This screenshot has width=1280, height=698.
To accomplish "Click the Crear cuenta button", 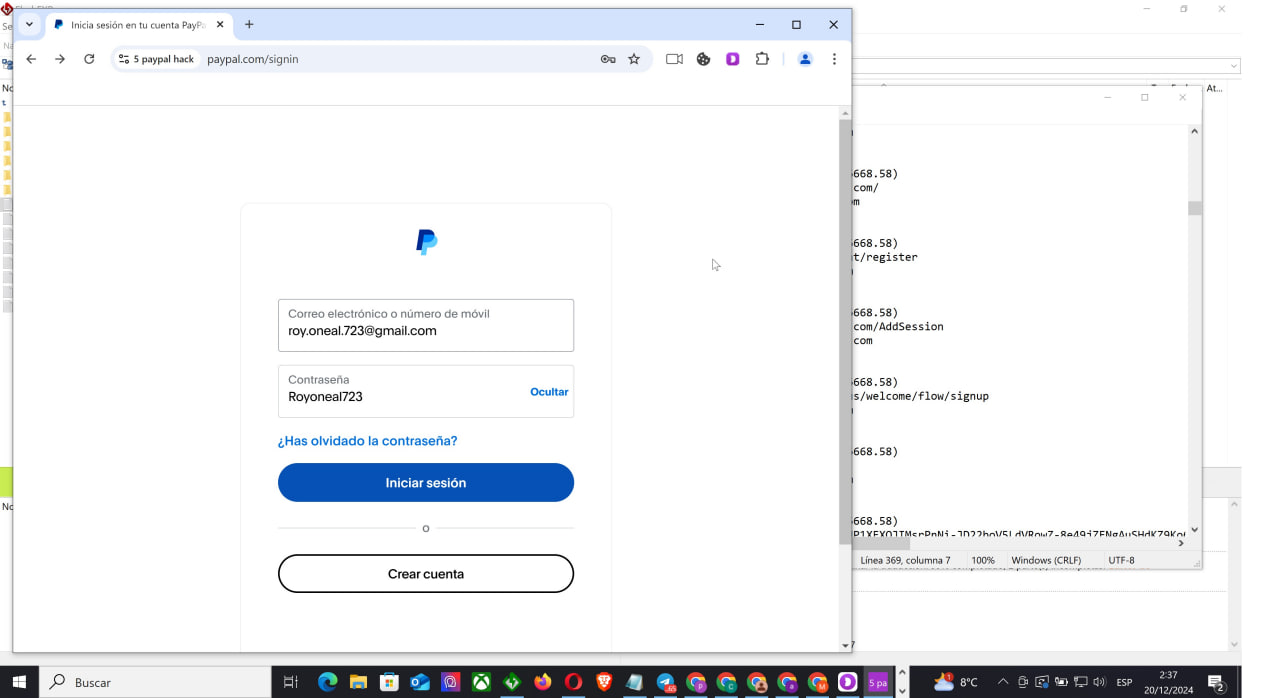I will click(426, 574).
